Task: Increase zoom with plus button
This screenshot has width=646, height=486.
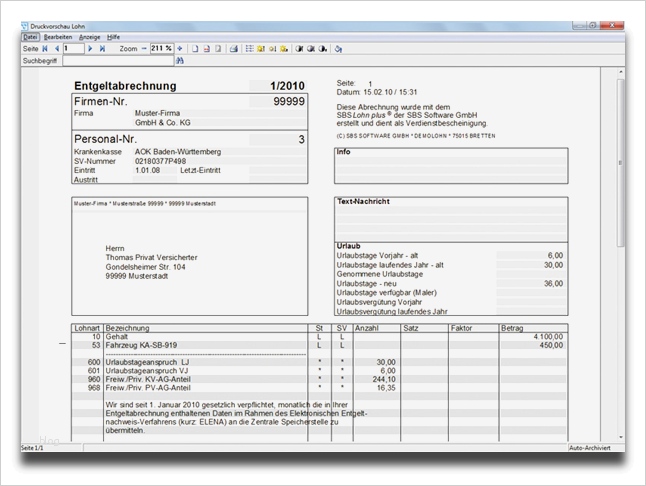Action: pyautogui.click(x=180, y=49)
